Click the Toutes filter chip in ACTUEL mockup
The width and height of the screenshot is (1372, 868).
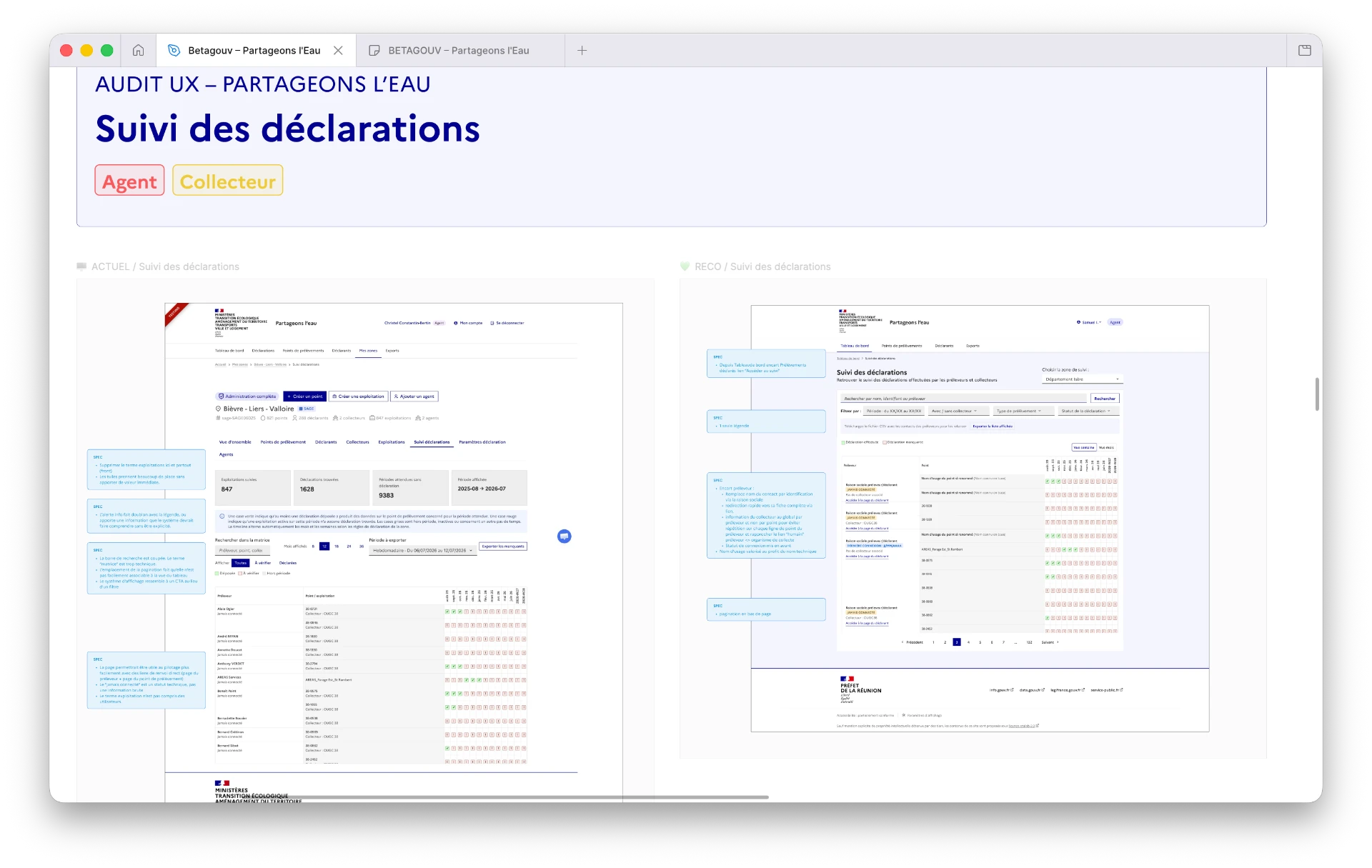(x=240, y=563)
